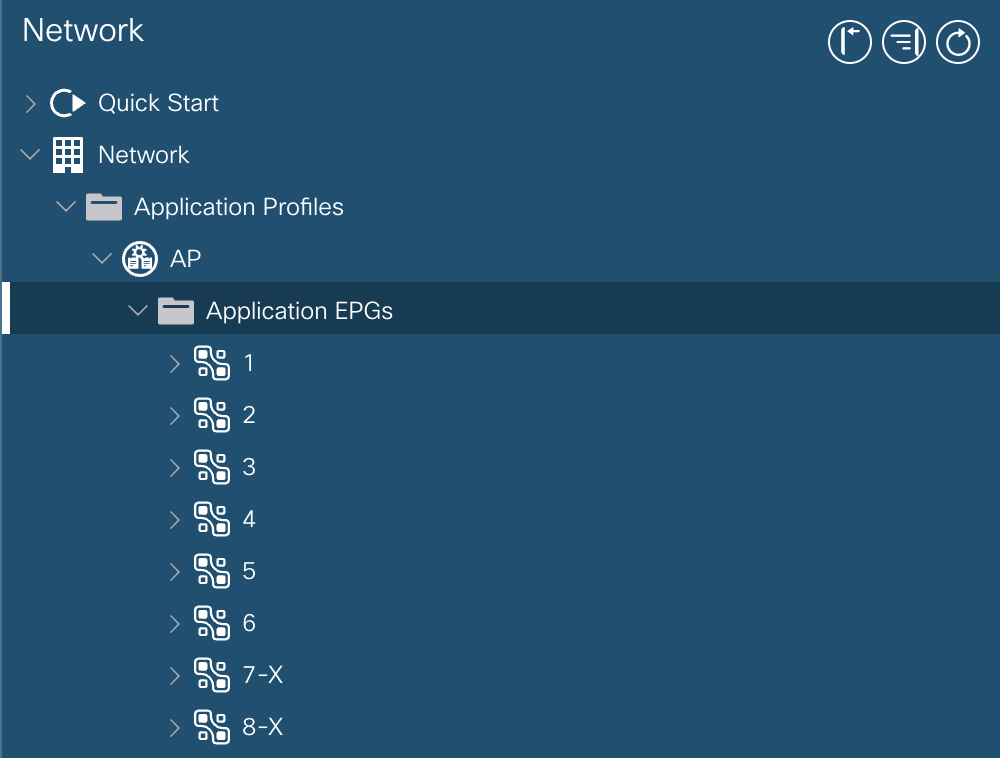The height and width of the screenshot is (758, 1000).
Task: Click the Network panel title
Action: [83, 30]
